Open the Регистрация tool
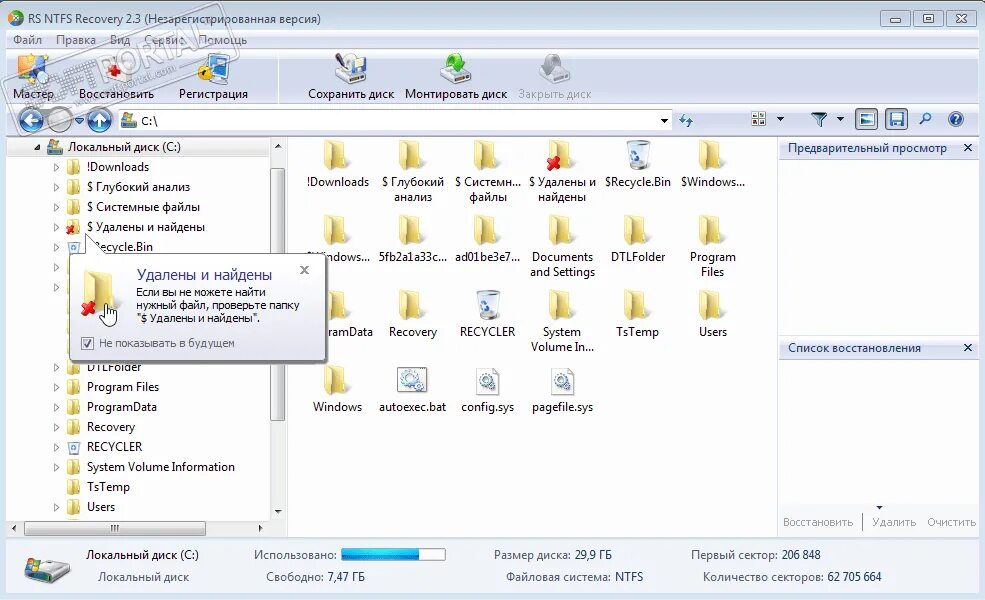Viewport: 985px width, 600px height. (x=214, y=75)
